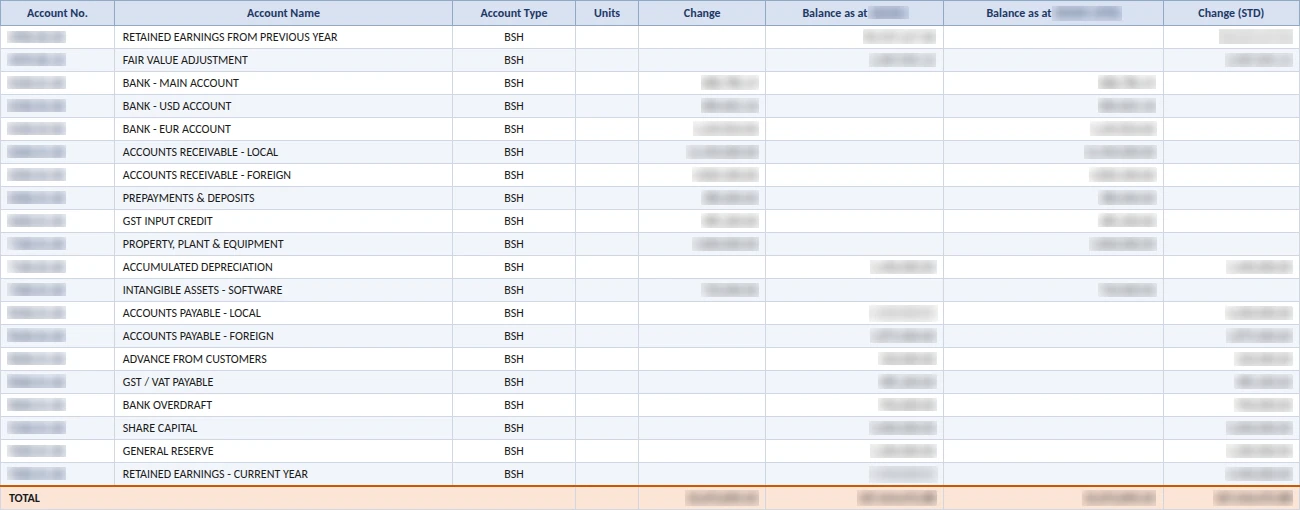The height and width of the screenshot is (510, 1300).
Task: Click BSH in the ACCUMULATED DEPRECIATION row
Action: (514, 267)
